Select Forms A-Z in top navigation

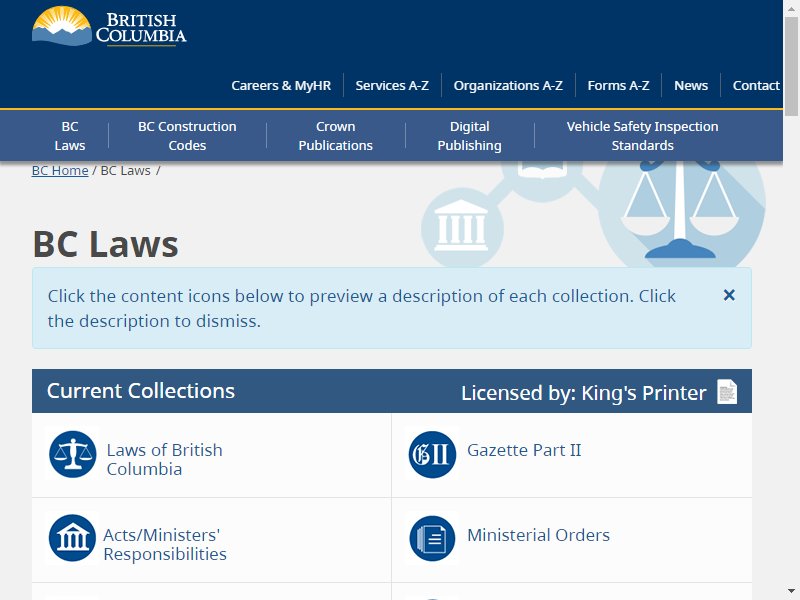coord(618,85)
